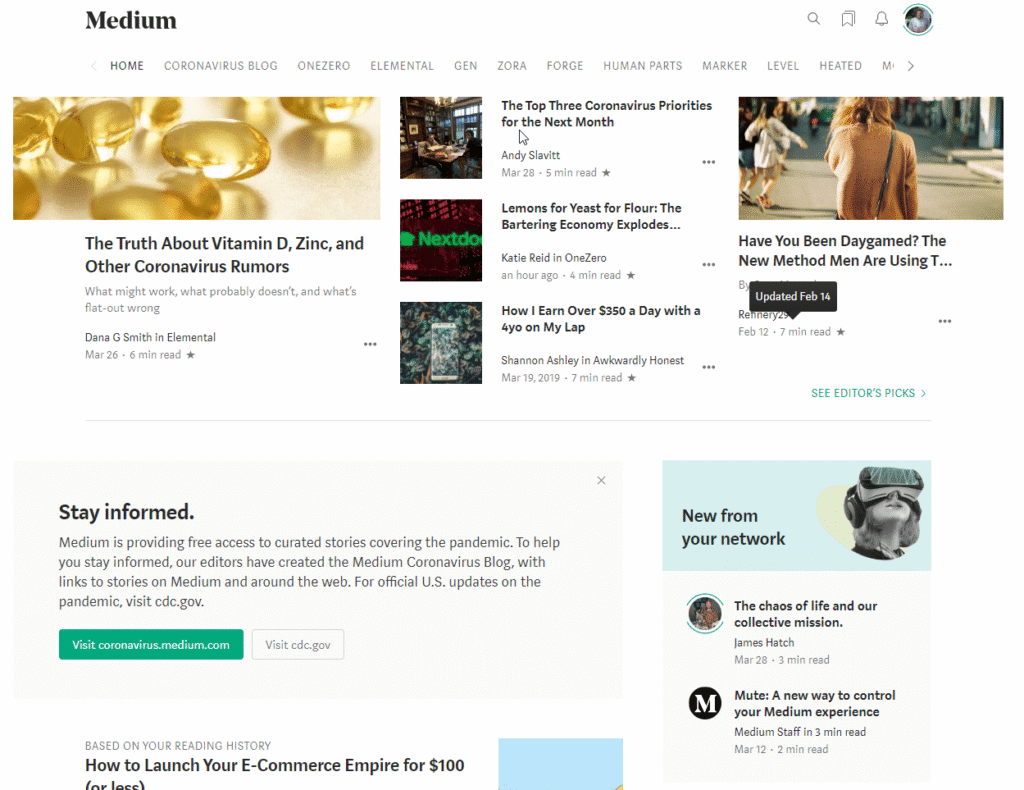Click the user profile avatar
This screenshot has width=1024, height=790.
[x=917, y=19]
